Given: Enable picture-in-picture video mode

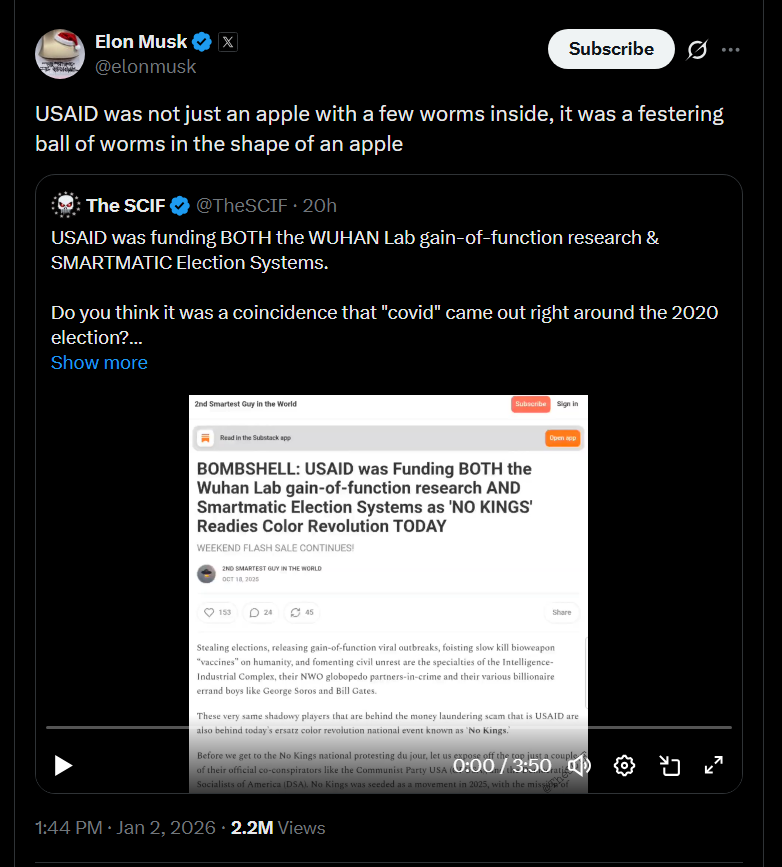Looking at the screenshot, I should (x=670, y=766).
